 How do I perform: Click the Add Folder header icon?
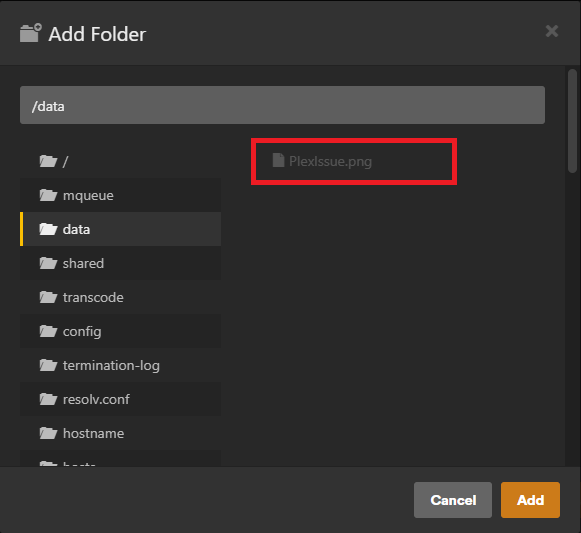point(31,33)
